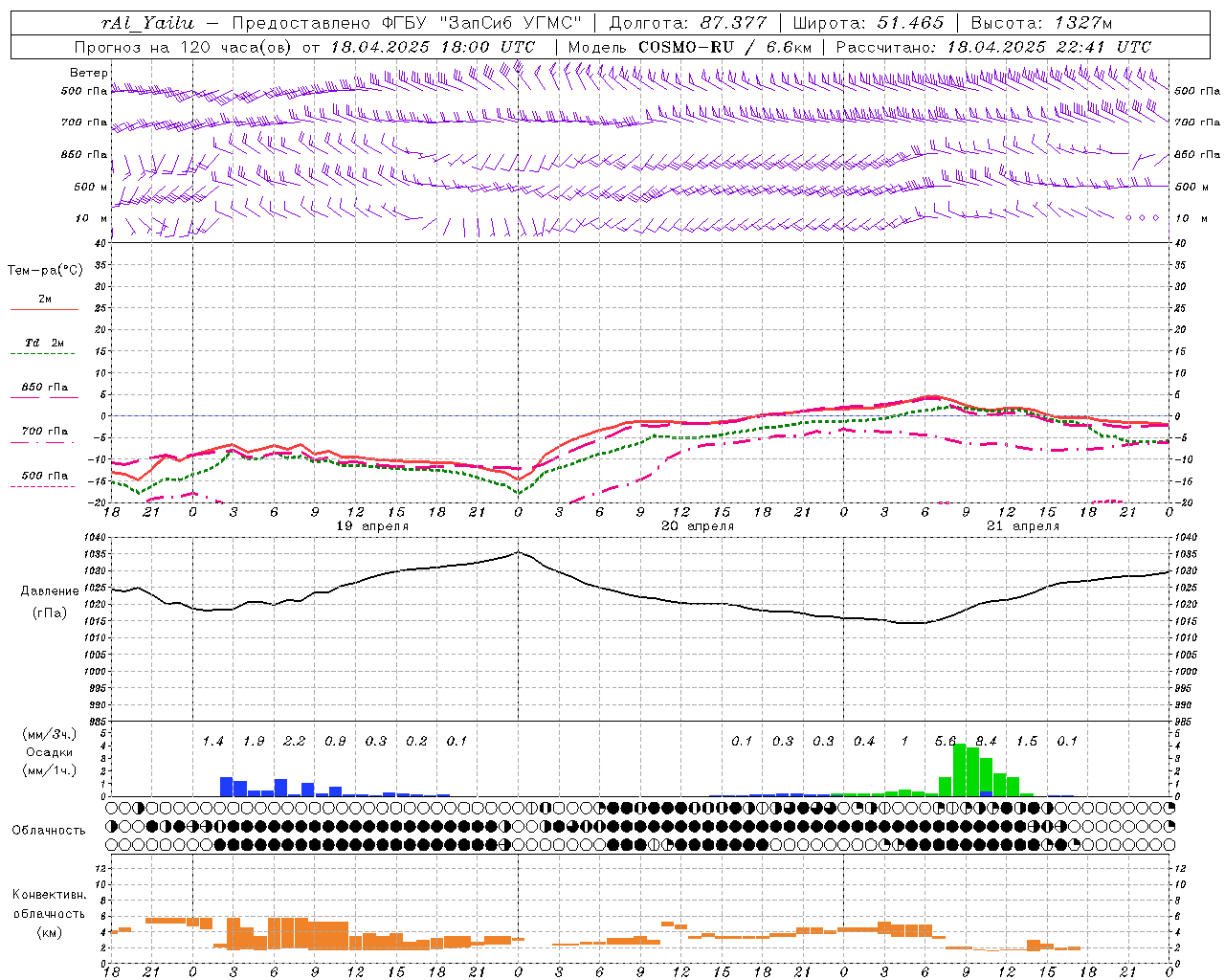Click the 0.4 precipitation total value
Image resolution: width=1225 pixels, height=980 pixels.
point(863,742)
